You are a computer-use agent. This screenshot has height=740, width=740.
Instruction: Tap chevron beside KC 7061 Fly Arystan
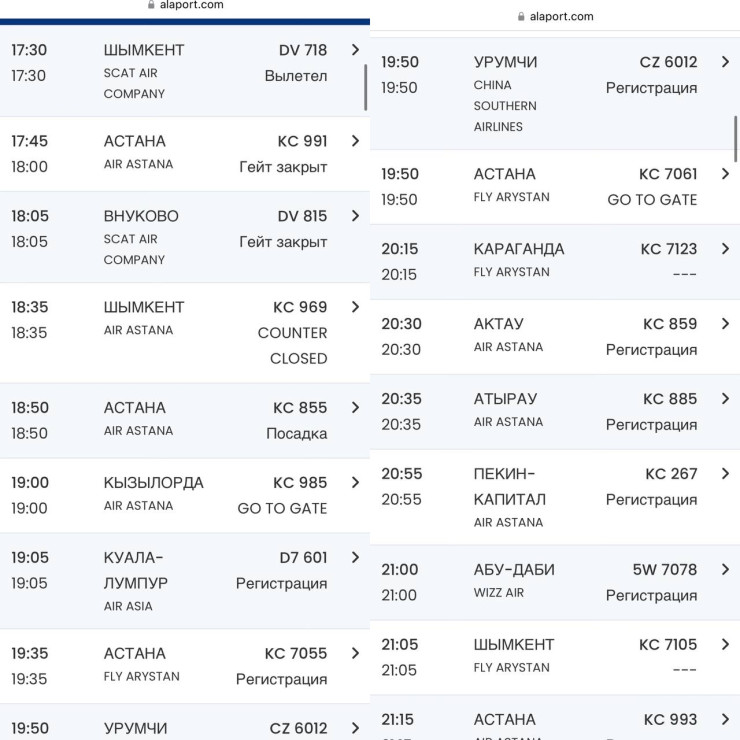tap(725, 174)
